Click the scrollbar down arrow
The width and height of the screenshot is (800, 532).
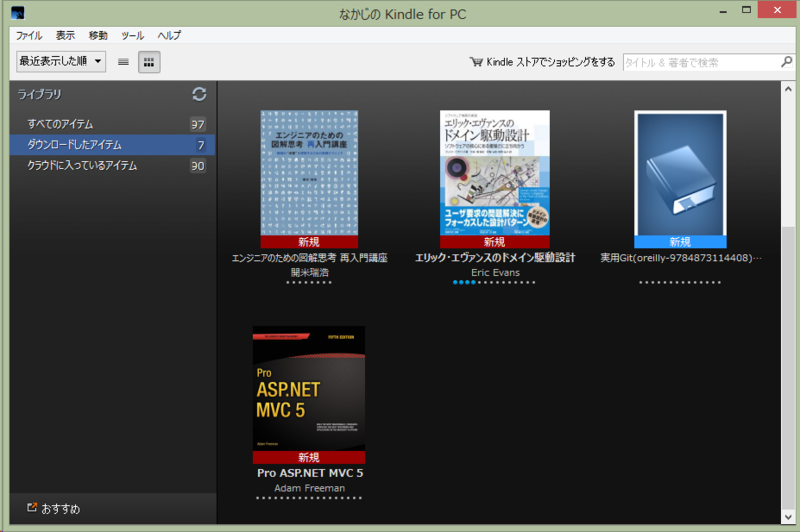(788, 516)
